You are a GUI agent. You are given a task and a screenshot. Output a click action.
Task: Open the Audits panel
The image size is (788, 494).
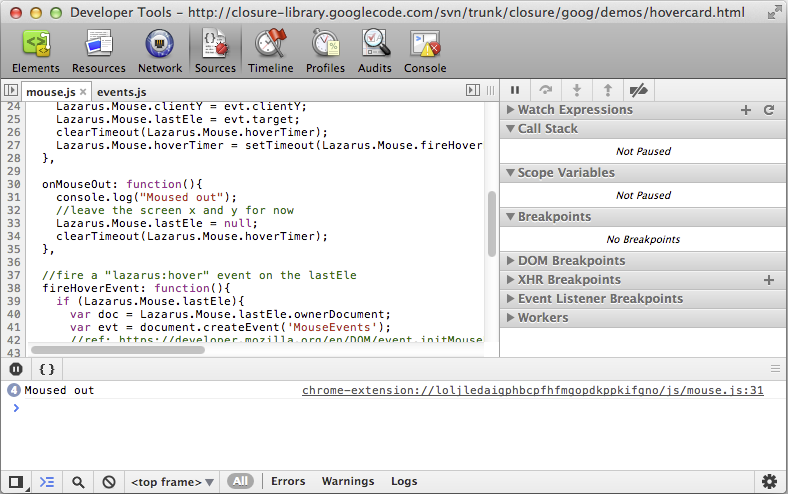375,50
